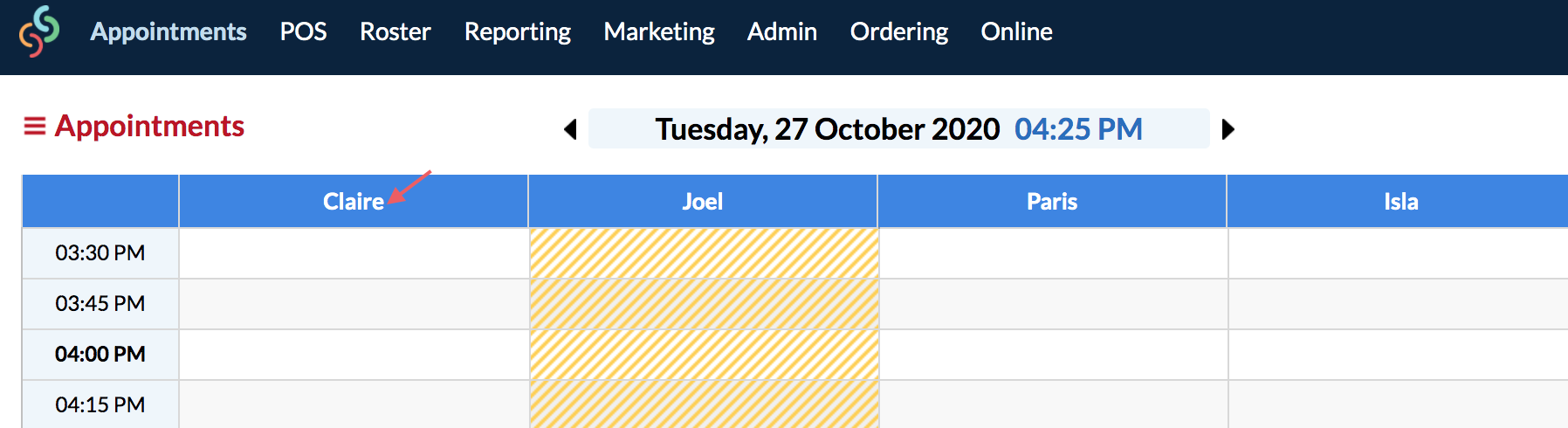Select Paris column header
The width and height of the screenshot is (1568, 428).
pos(1052,202)
